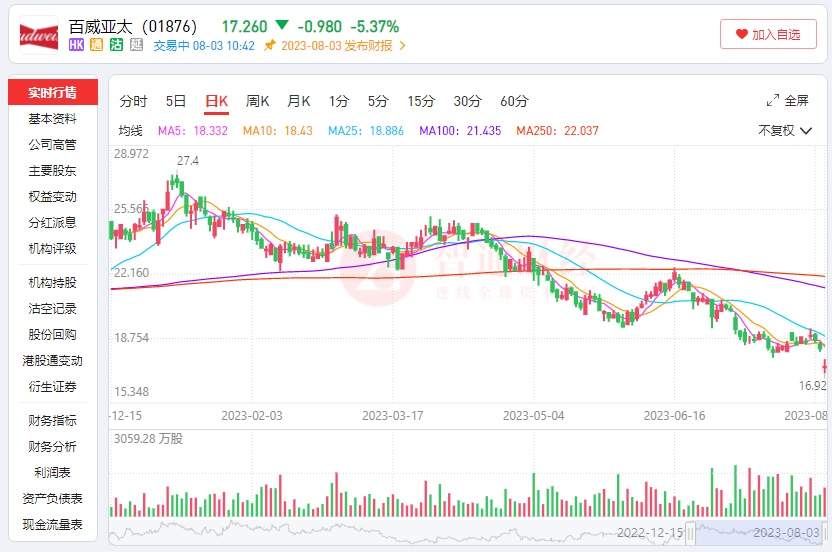This screenshot has width=832, height=552.
Task: Click the orange 通 badge
Action: pos(96,46)
